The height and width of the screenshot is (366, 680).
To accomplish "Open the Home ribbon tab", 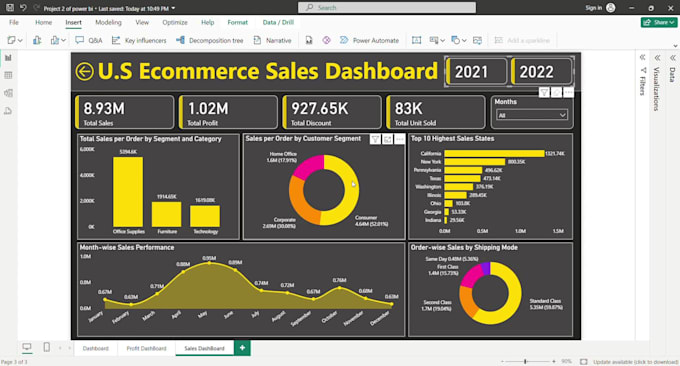I will point(43,22).
